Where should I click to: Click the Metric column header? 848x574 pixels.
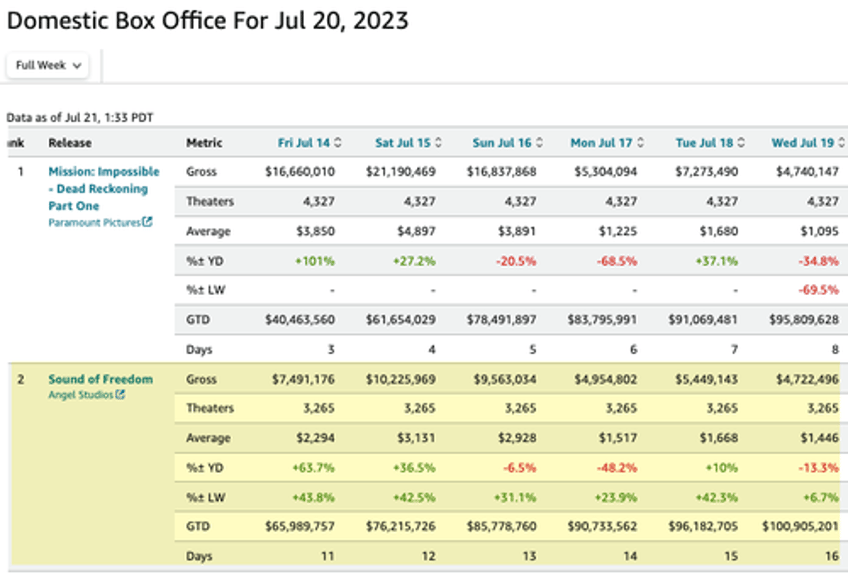(204, 143)
